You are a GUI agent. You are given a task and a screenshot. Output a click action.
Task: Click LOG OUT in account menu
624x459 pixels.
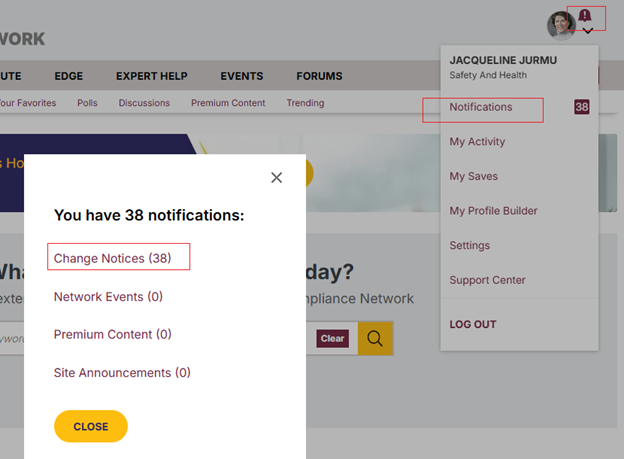(x=472, y=324)
